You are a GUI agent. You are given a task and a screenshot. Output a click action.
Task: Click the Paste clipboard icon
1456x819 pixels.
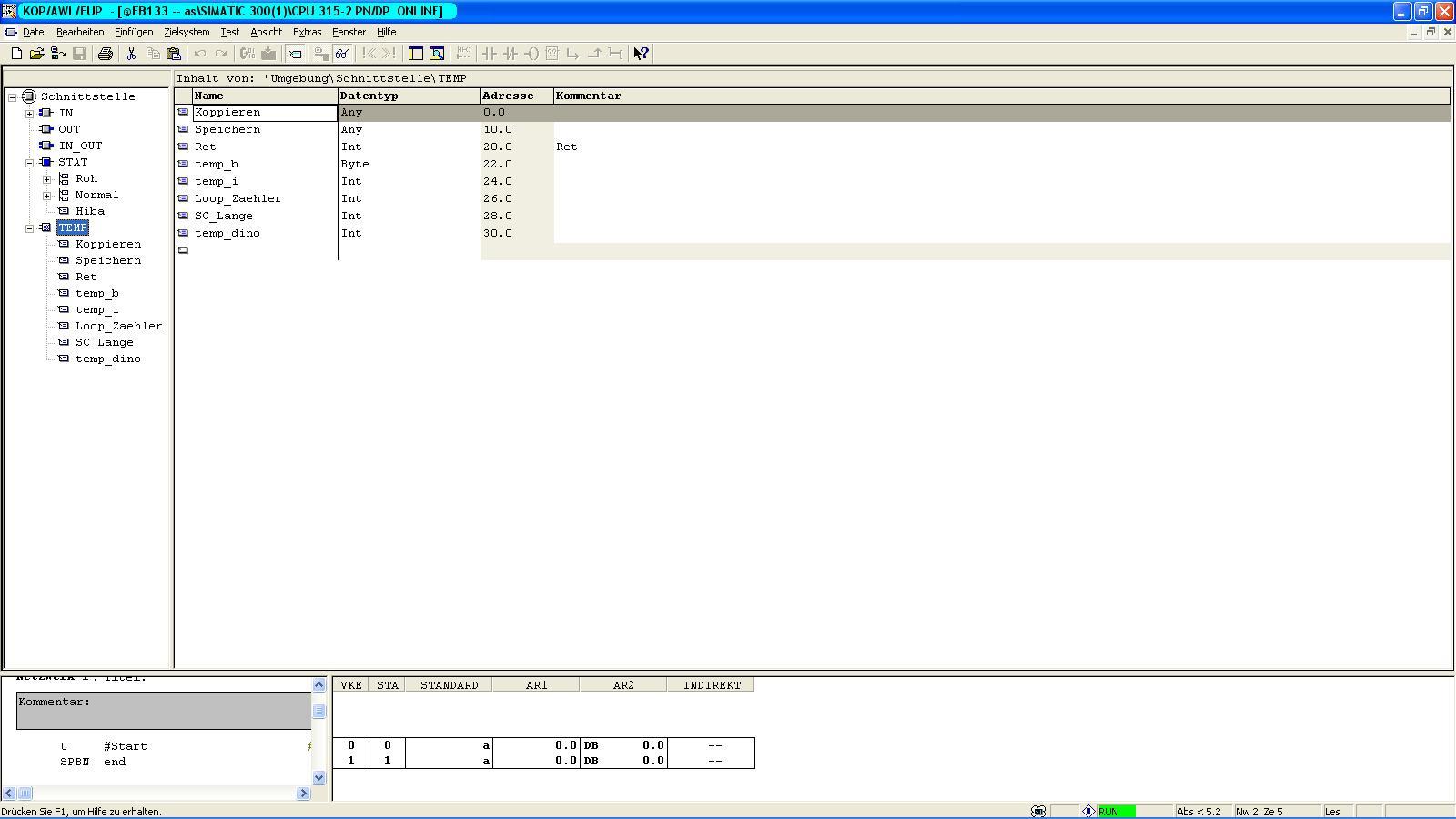[174, 54]
